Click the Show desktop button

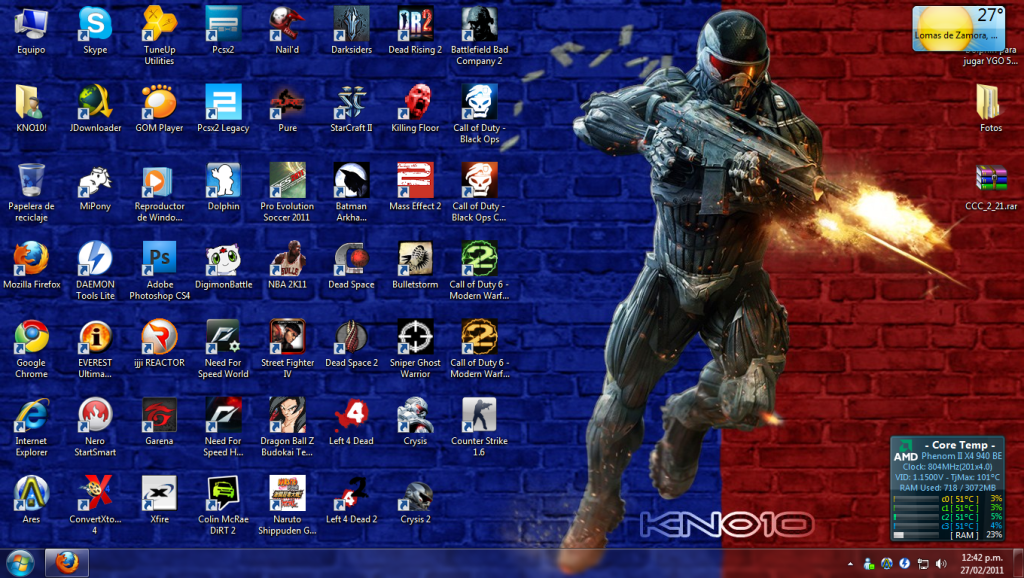click(1019, 564)
